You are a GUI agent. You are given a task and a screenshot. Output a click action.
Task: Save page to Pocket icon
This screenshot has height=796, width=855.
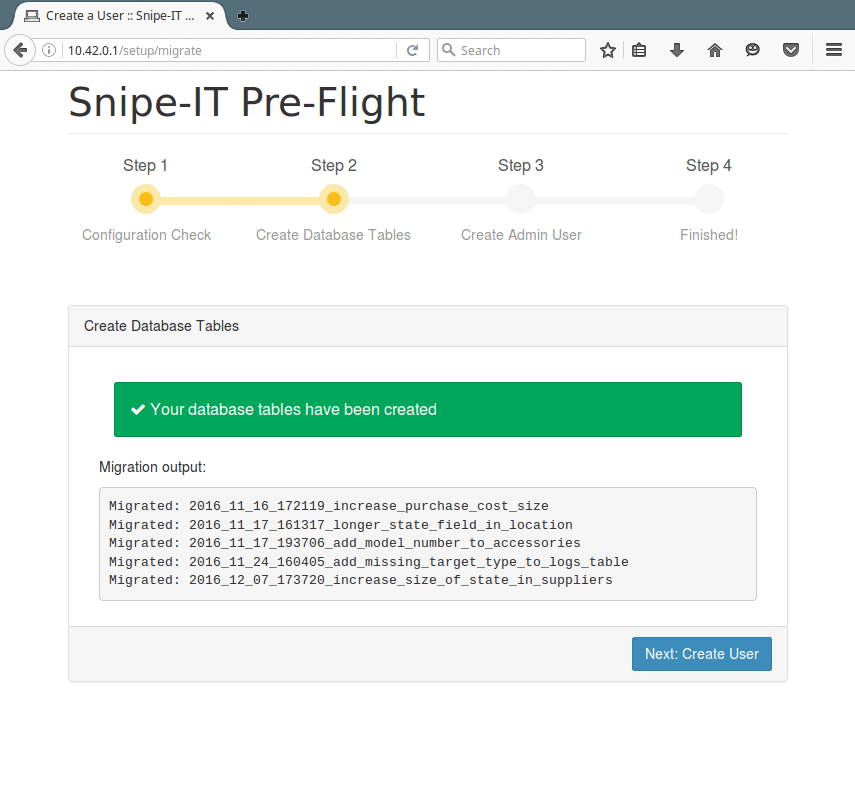click(x=791, y=50)
